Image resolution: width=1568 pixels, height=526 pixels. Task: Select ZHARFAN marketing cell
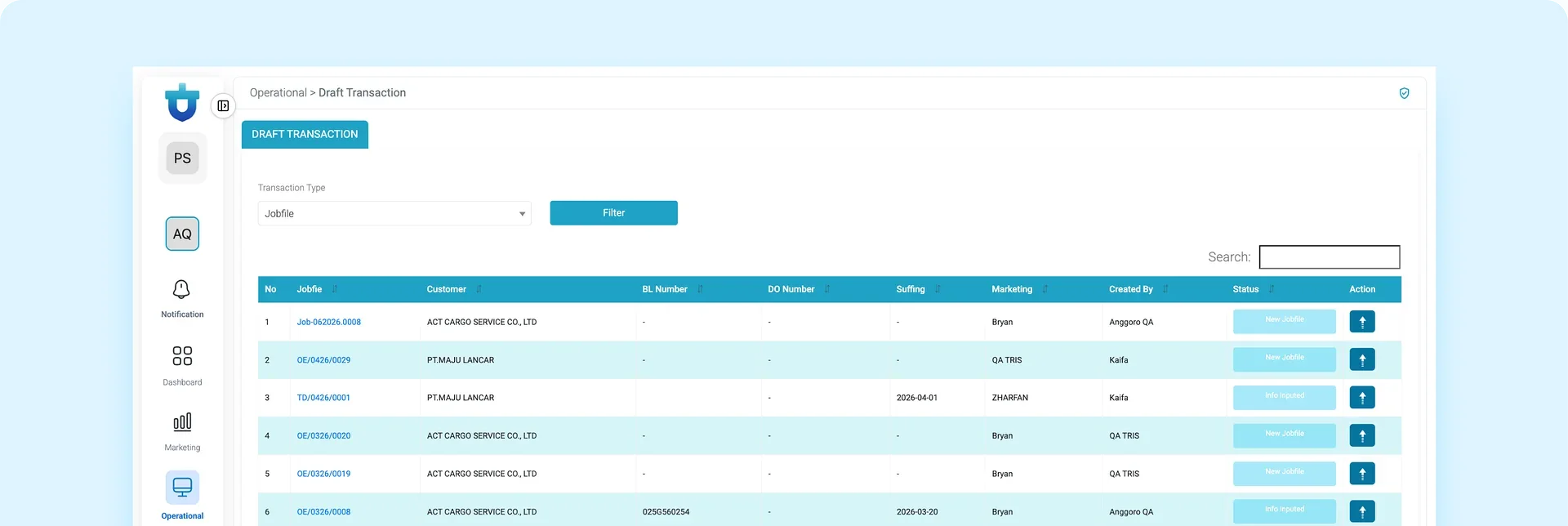pos(1009,398)
